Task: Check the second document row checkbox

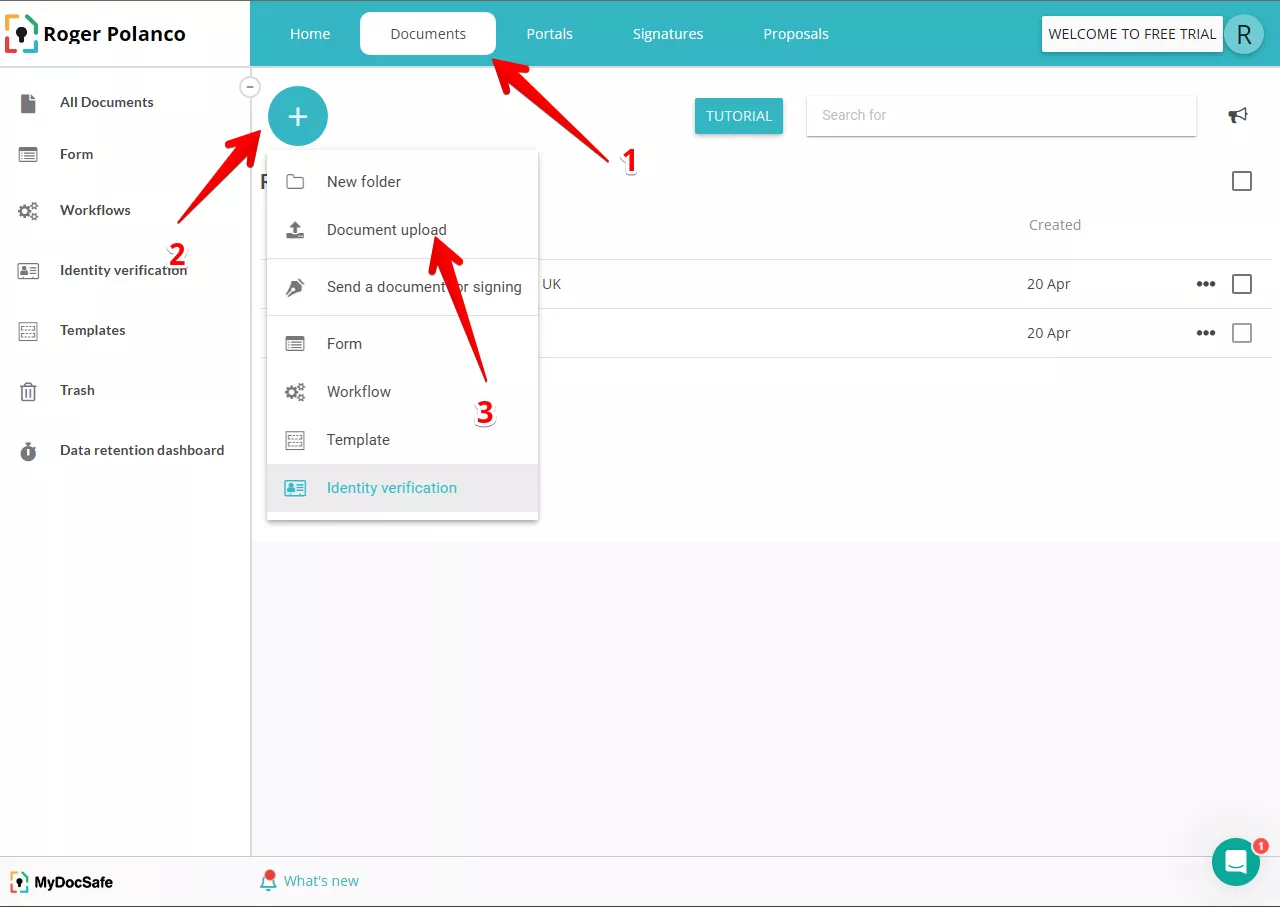Action: tap(1242, 333)
